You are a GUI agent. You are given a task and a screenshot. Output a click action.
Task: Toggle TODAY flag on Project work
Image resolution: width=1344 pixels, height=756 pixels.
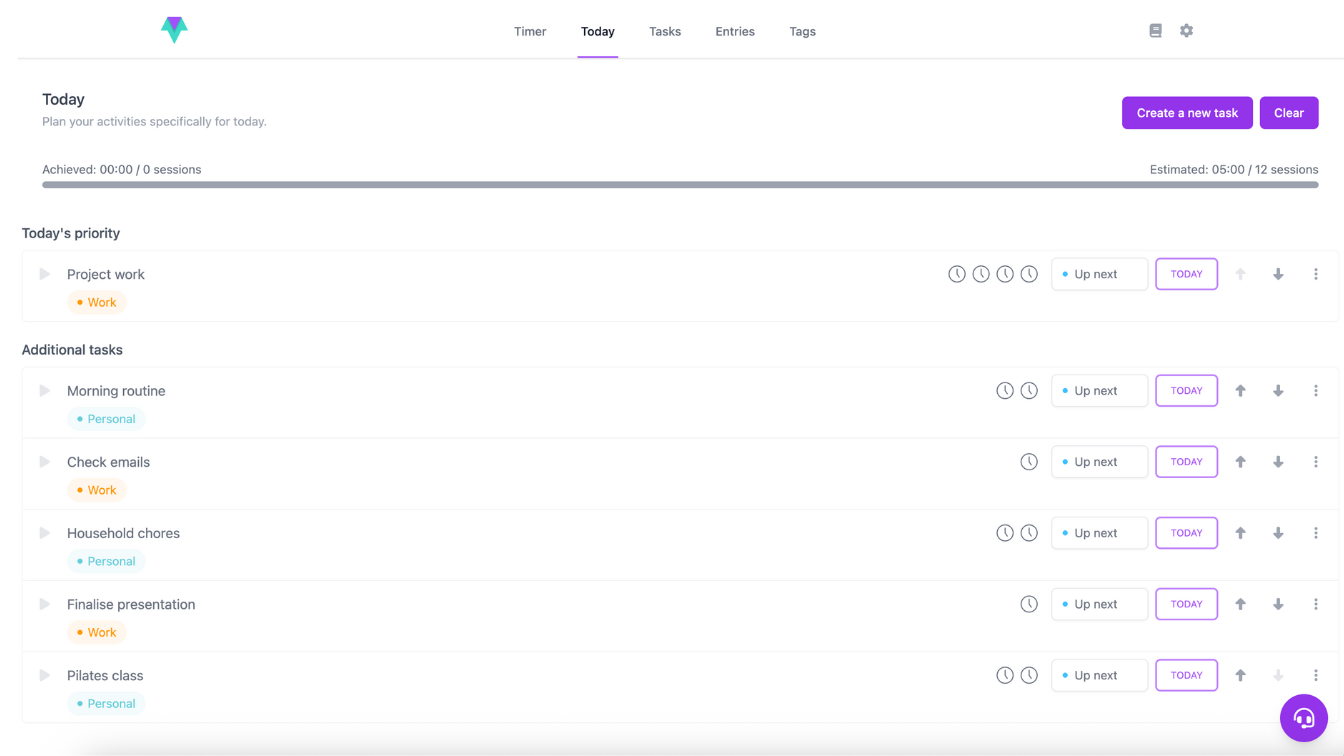pos(1186,274)
